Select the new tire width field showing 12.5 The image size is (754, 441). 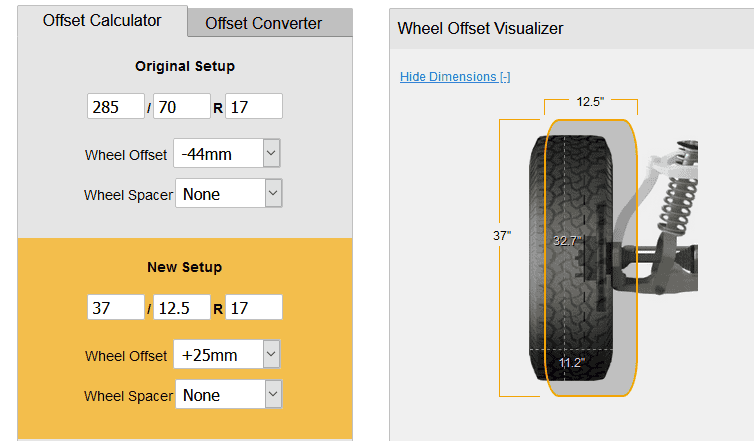click(x=182, y=307)
